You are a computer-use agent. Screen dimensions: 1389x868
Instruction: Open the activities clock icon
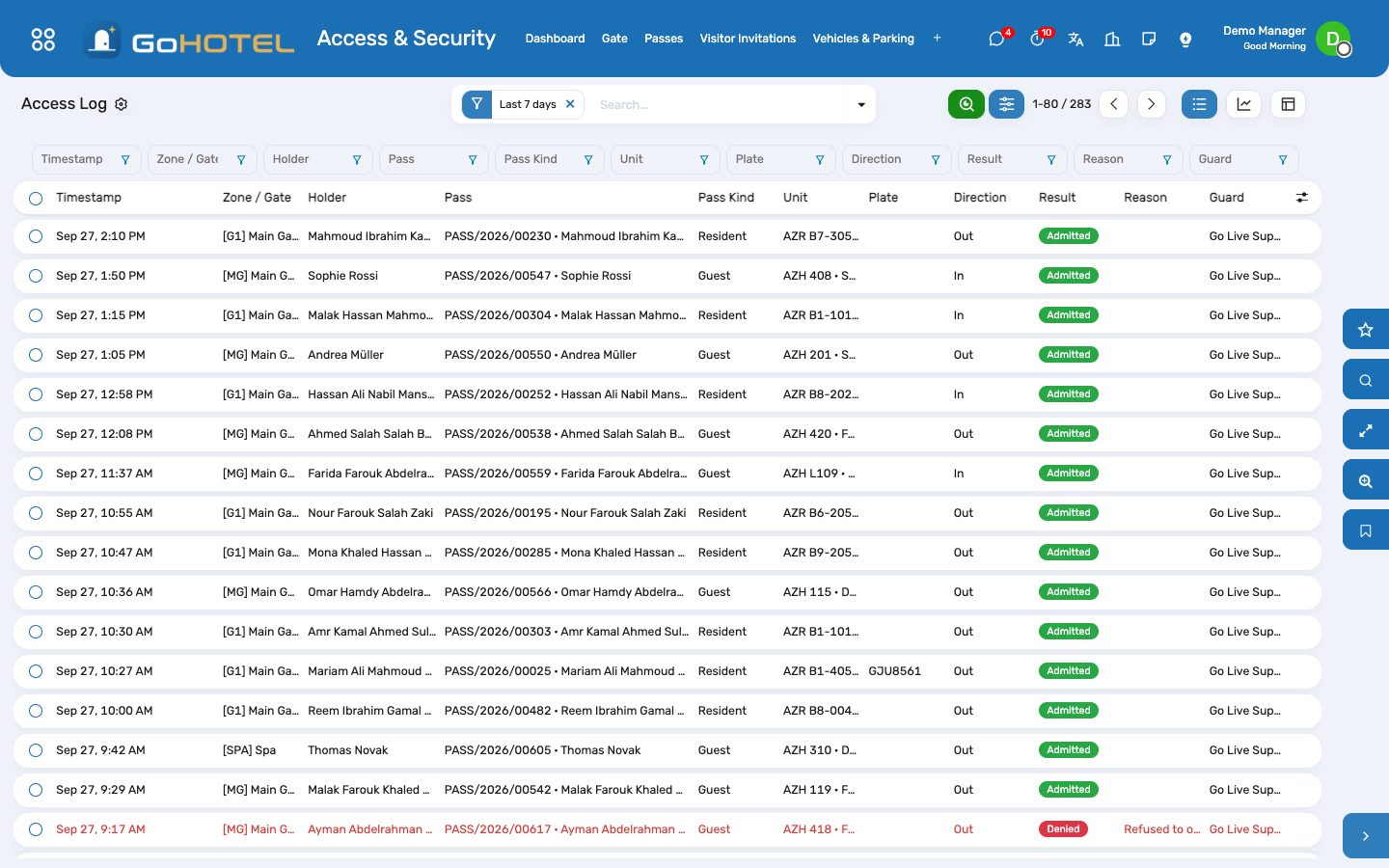tap(1037, 39)
